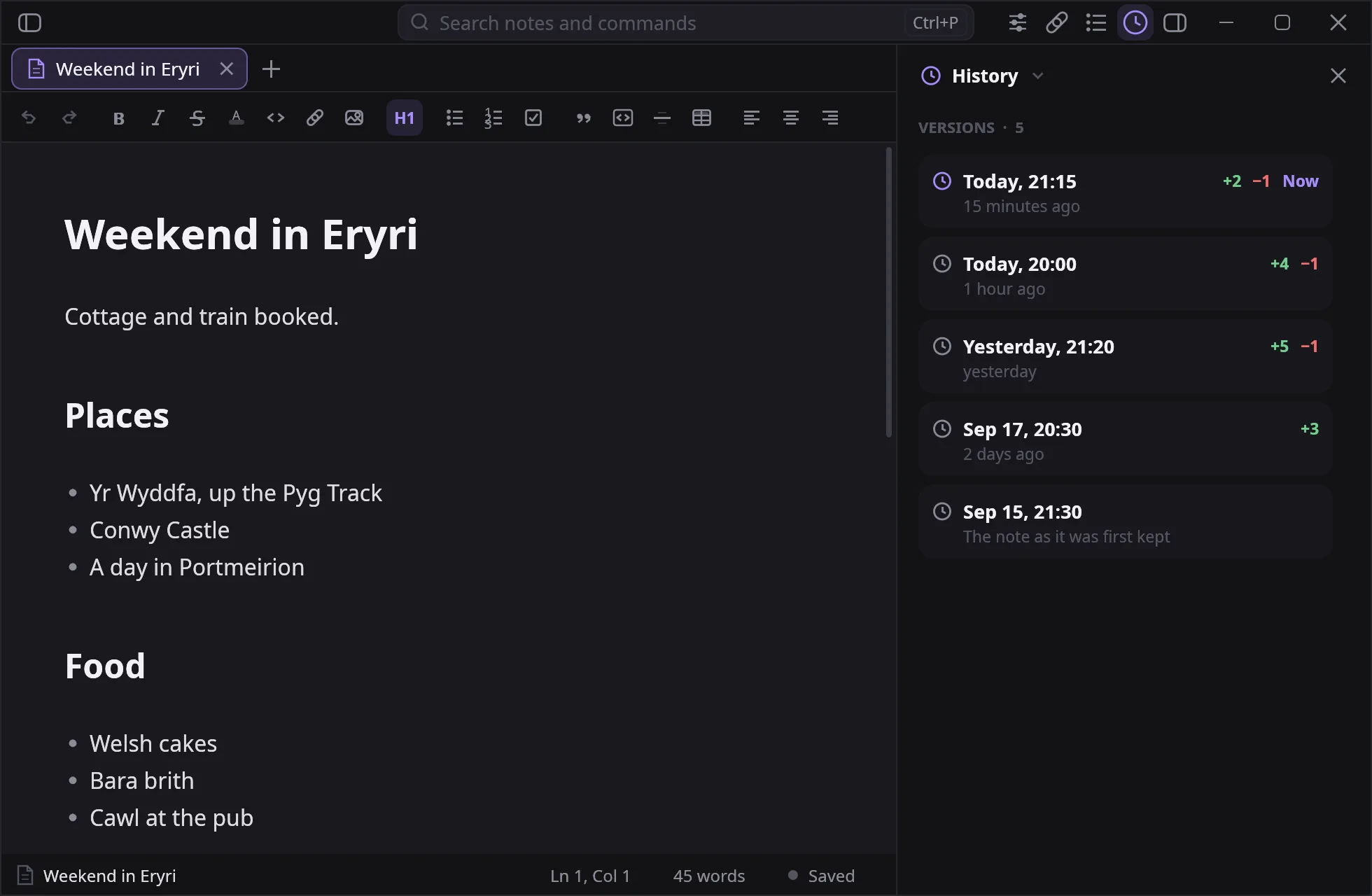Open the outline list icon in title bar
The width and height of the screenshot is (1372, 896).
(x=1096, y=22)
